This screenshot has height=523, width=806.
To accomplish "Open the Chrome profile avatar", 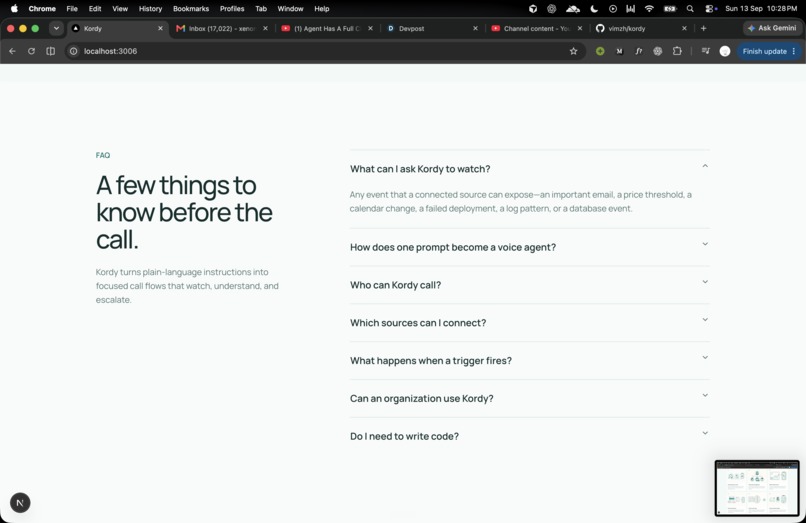I will pyautogui.click(x=725, y=51).
